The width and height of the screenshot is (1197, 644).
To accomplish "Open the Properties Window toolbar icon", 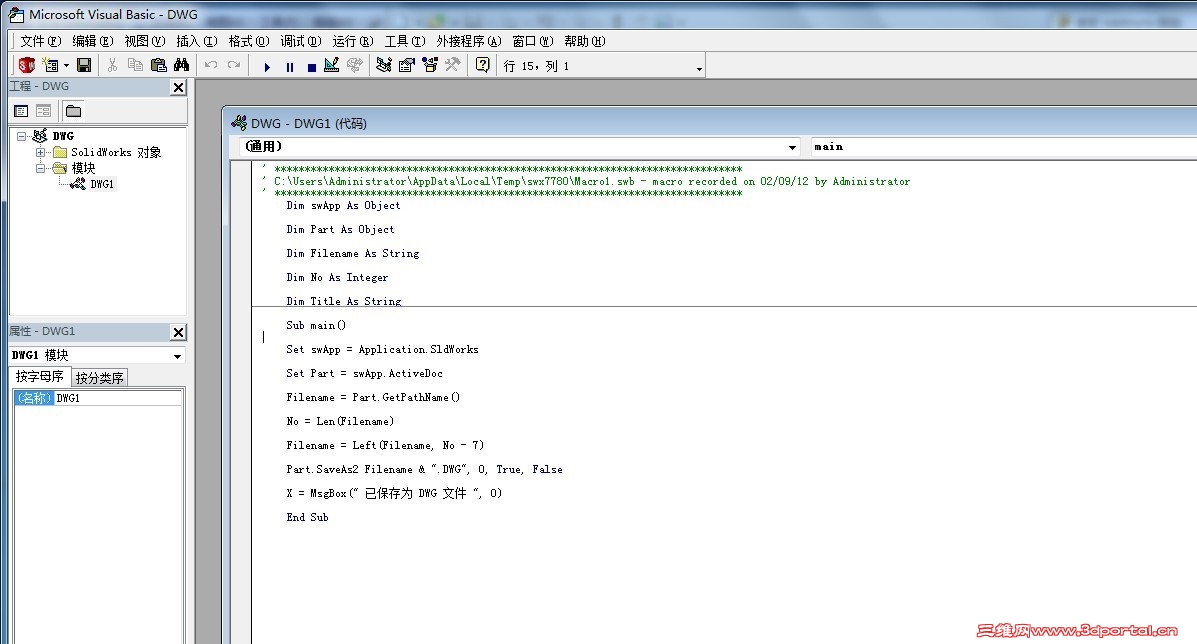I will click(x=407, y=66).
